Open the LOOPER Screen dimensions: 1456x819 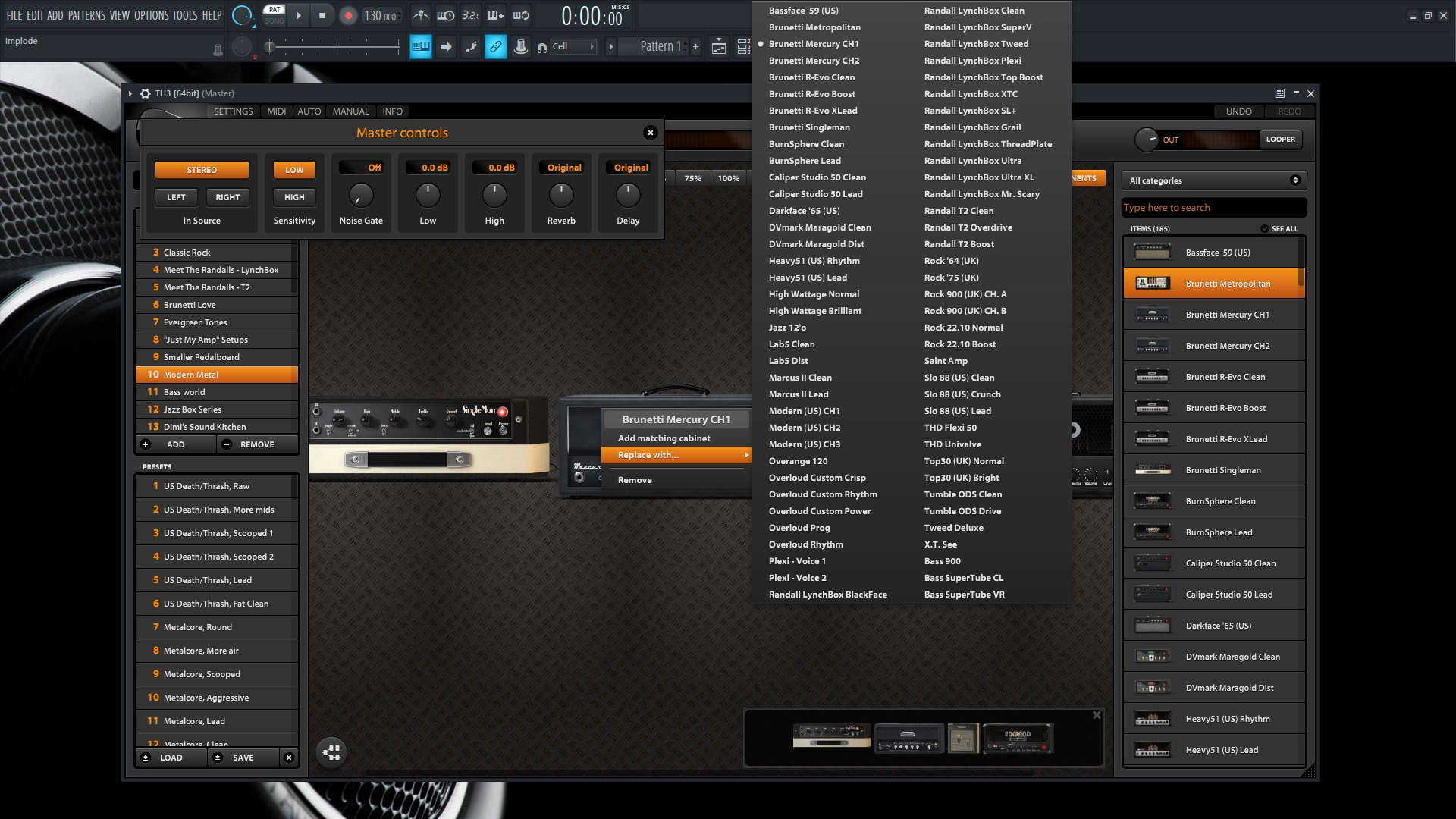1280,140
